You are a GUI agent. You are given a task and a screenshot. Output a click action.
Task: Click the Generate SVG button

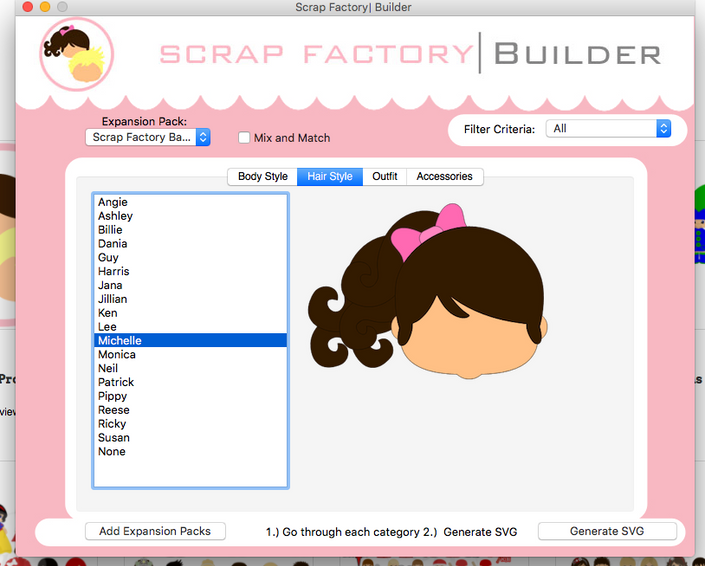coord(607,531)
